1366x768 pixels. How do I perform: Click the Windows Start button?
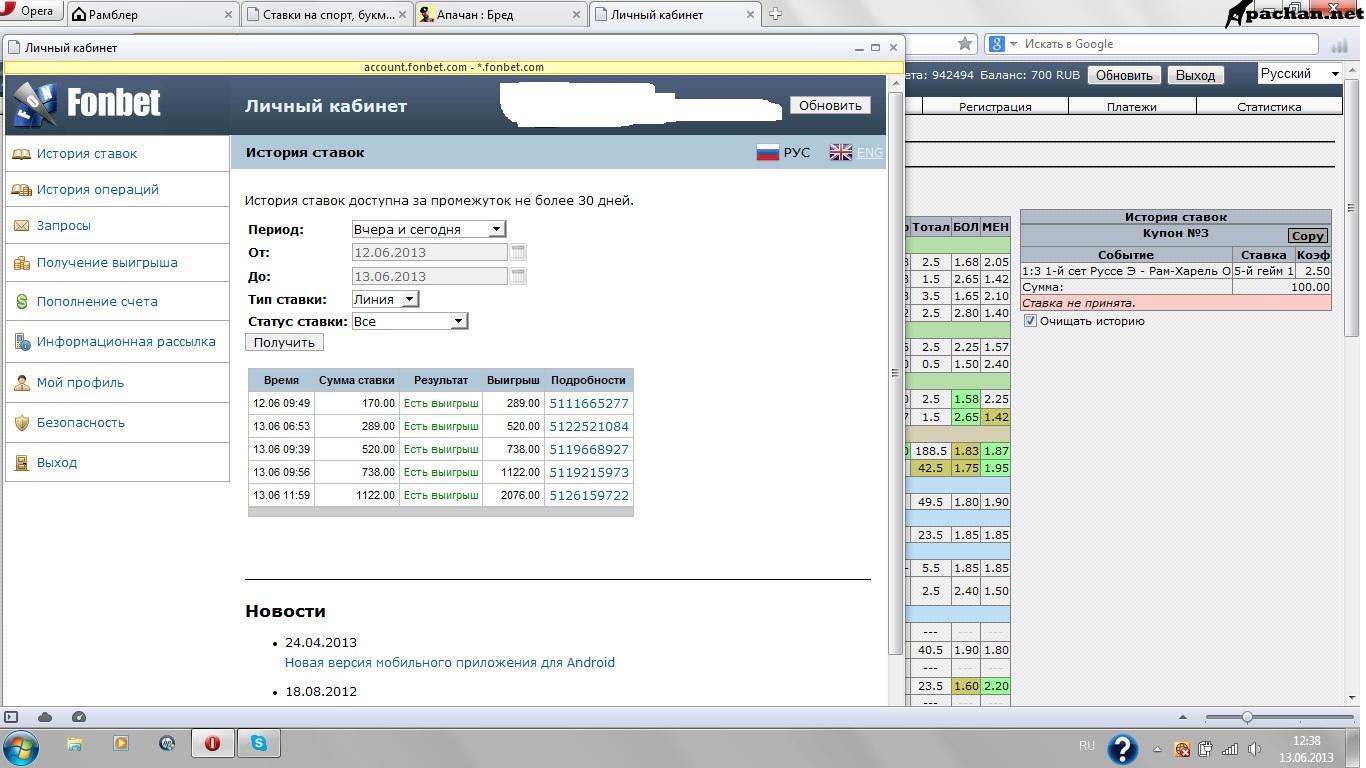(20, 745)
